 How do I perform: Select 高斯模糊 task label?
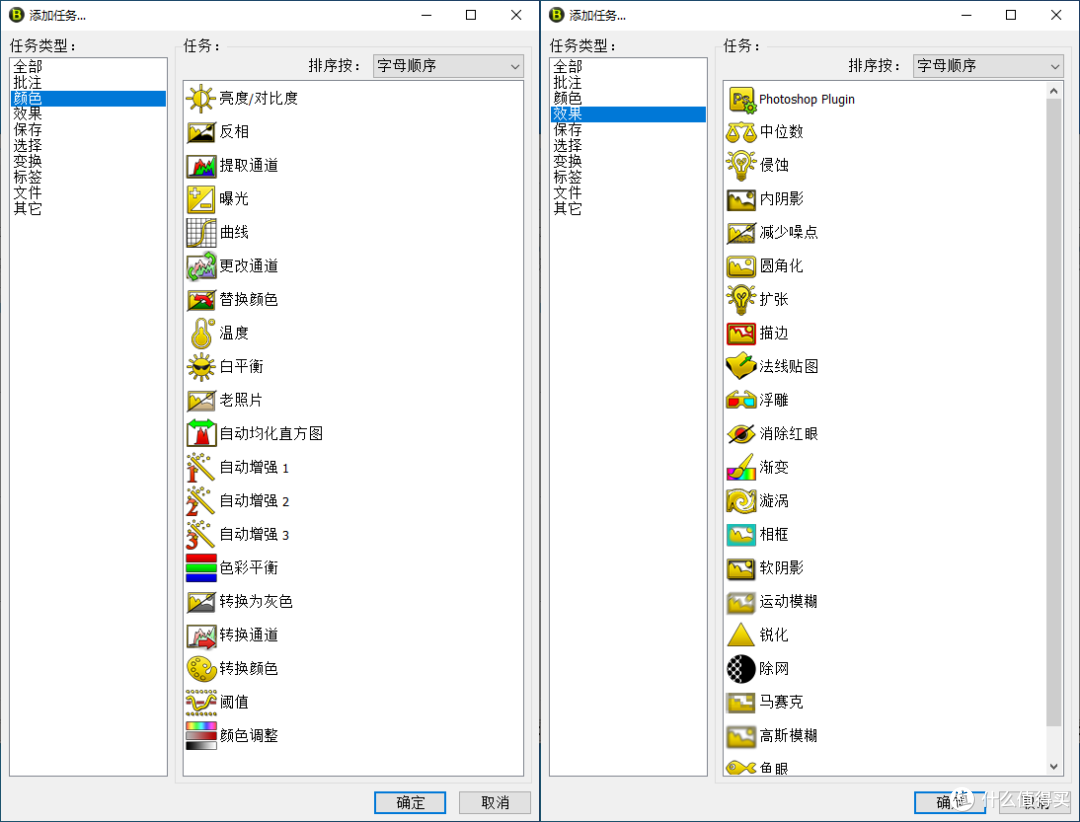tap(789, 736)
